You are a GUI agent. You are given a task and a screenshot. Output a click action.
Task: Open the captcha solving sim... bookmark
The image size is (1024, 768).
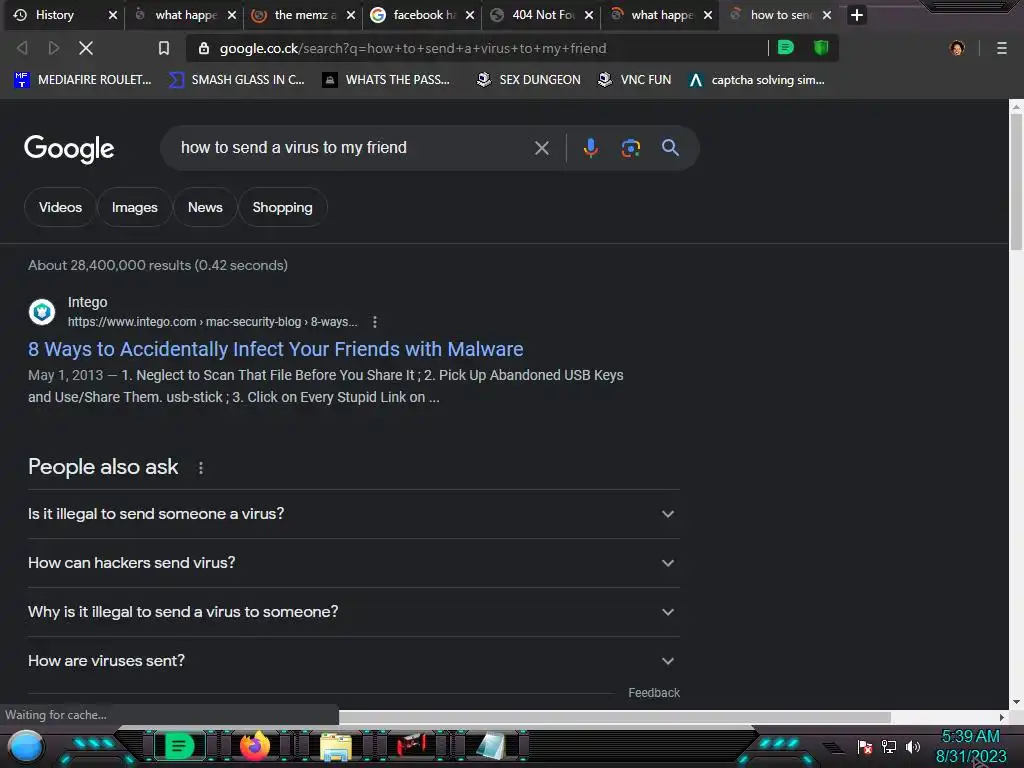tap(756, 80)
